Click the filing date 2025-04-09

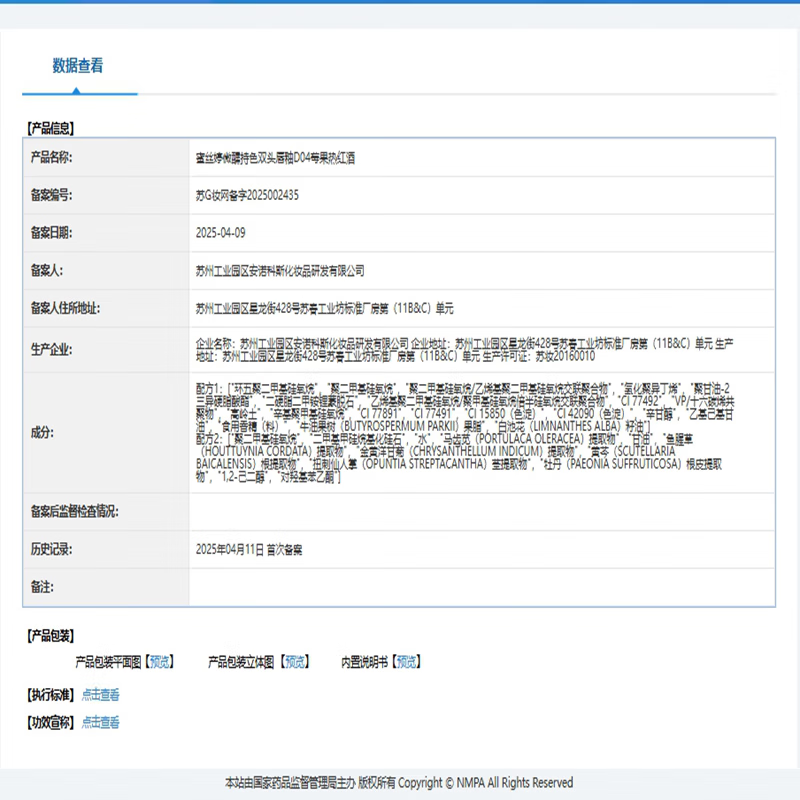pyautogui.click(x=221, y=232)
